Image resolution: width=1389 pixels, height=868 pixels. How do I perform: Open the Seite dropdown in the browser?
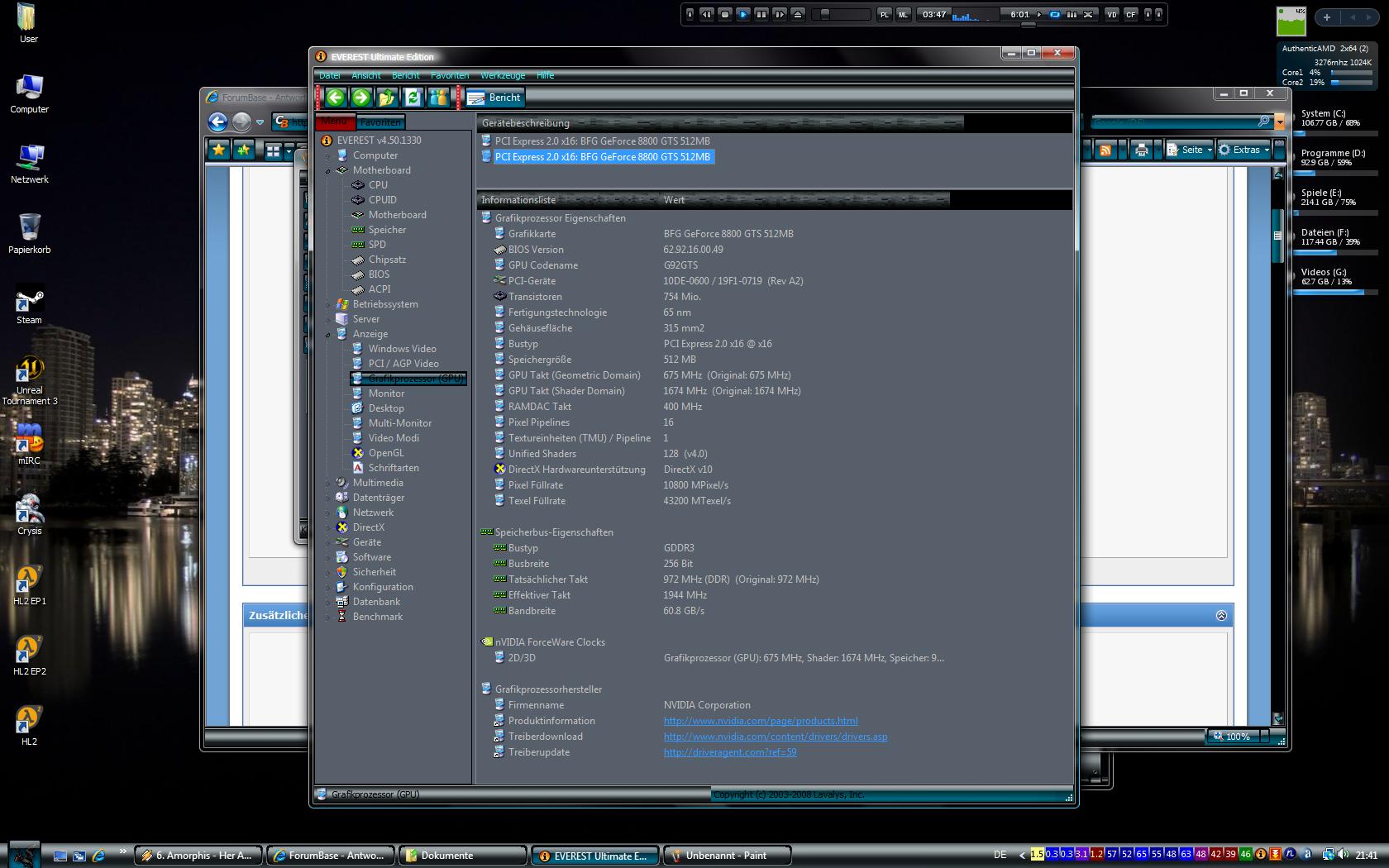[x=1189, y=150]
